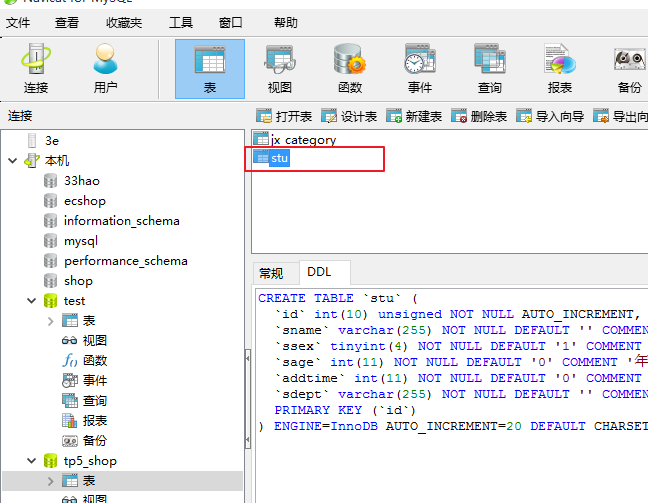Click the export wizard button
Image resolution: width=648 pixels, height=503 pixels.
point(620,117)
